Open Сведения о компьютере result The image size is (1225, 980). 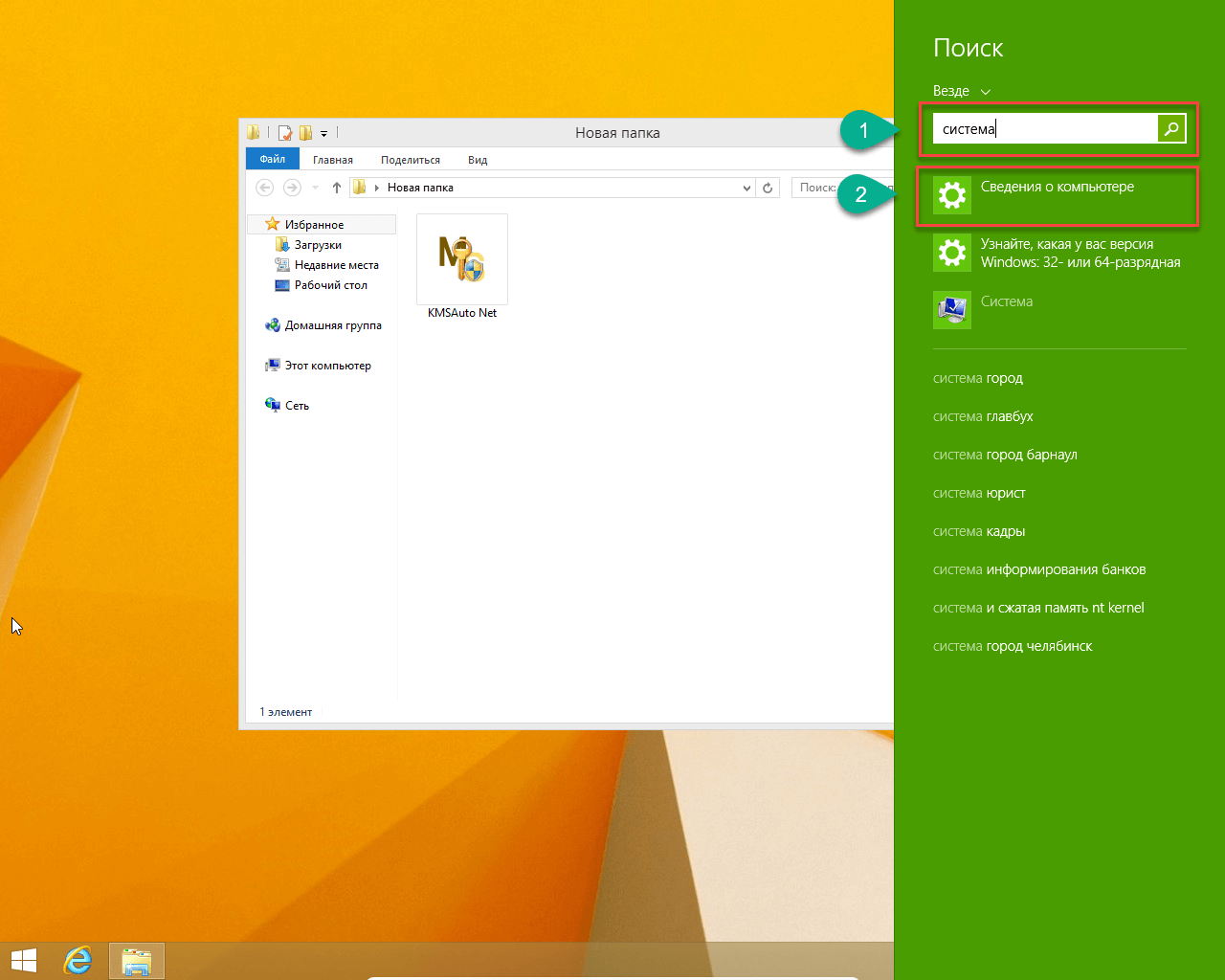tap(1057, 196)
